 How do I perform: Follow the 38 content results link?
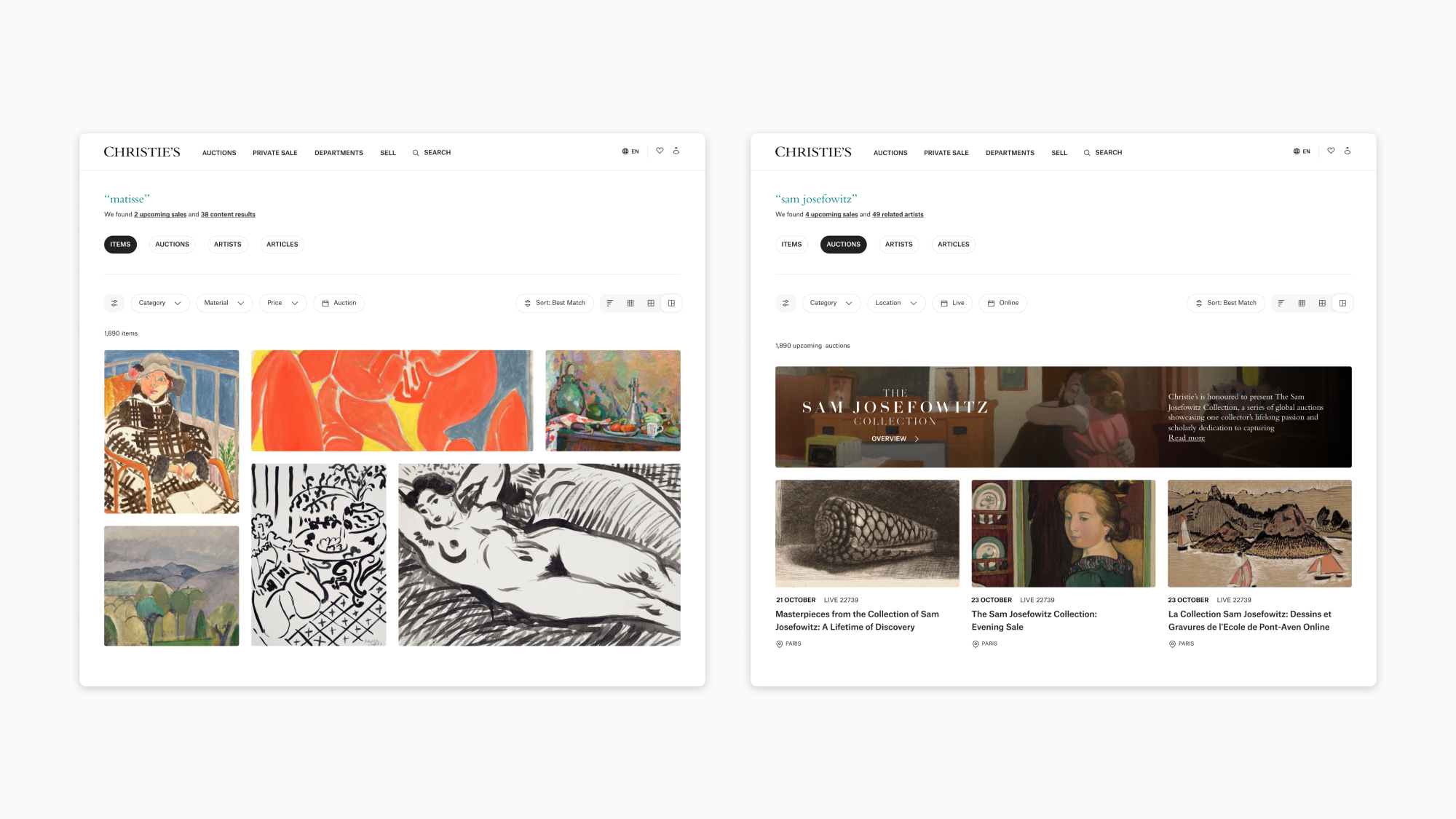coord(228,215)
